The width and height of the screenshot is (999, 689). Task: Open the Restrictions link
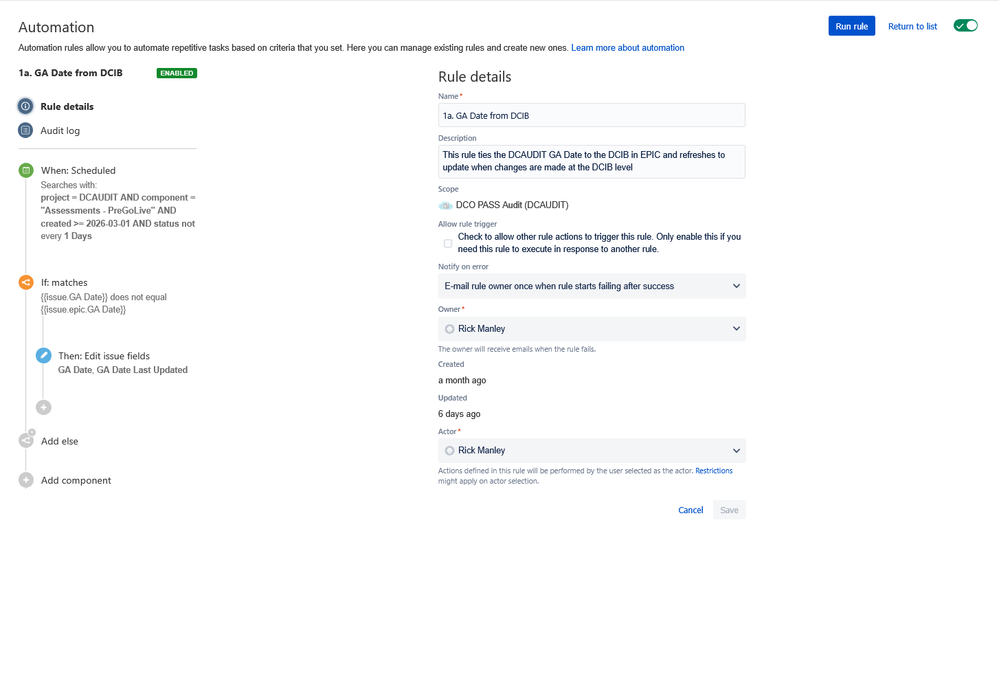pyautogui.click(x=714, y=471)
